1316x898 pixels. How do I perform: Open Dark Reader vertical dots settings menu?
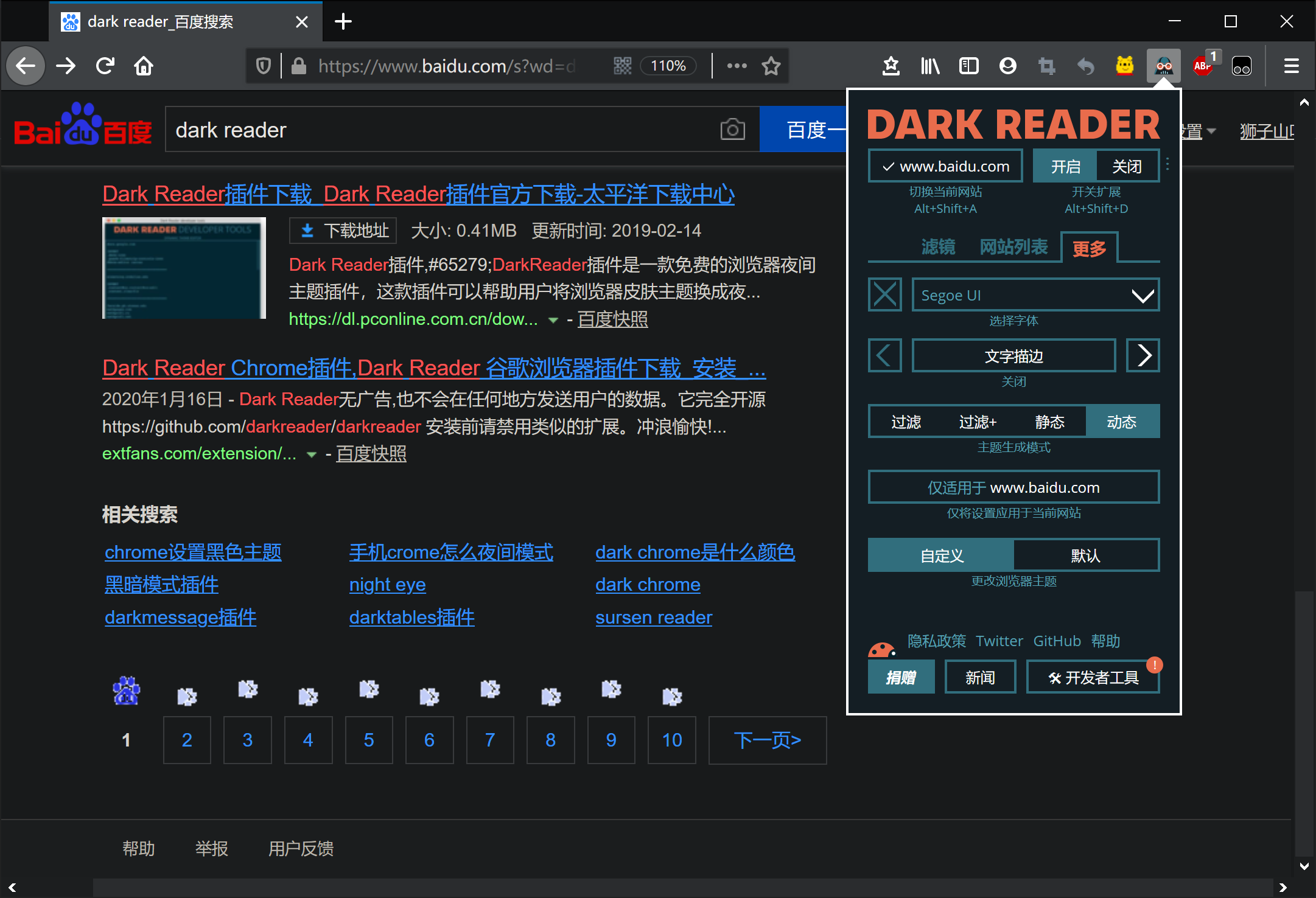pos(1167,164)
